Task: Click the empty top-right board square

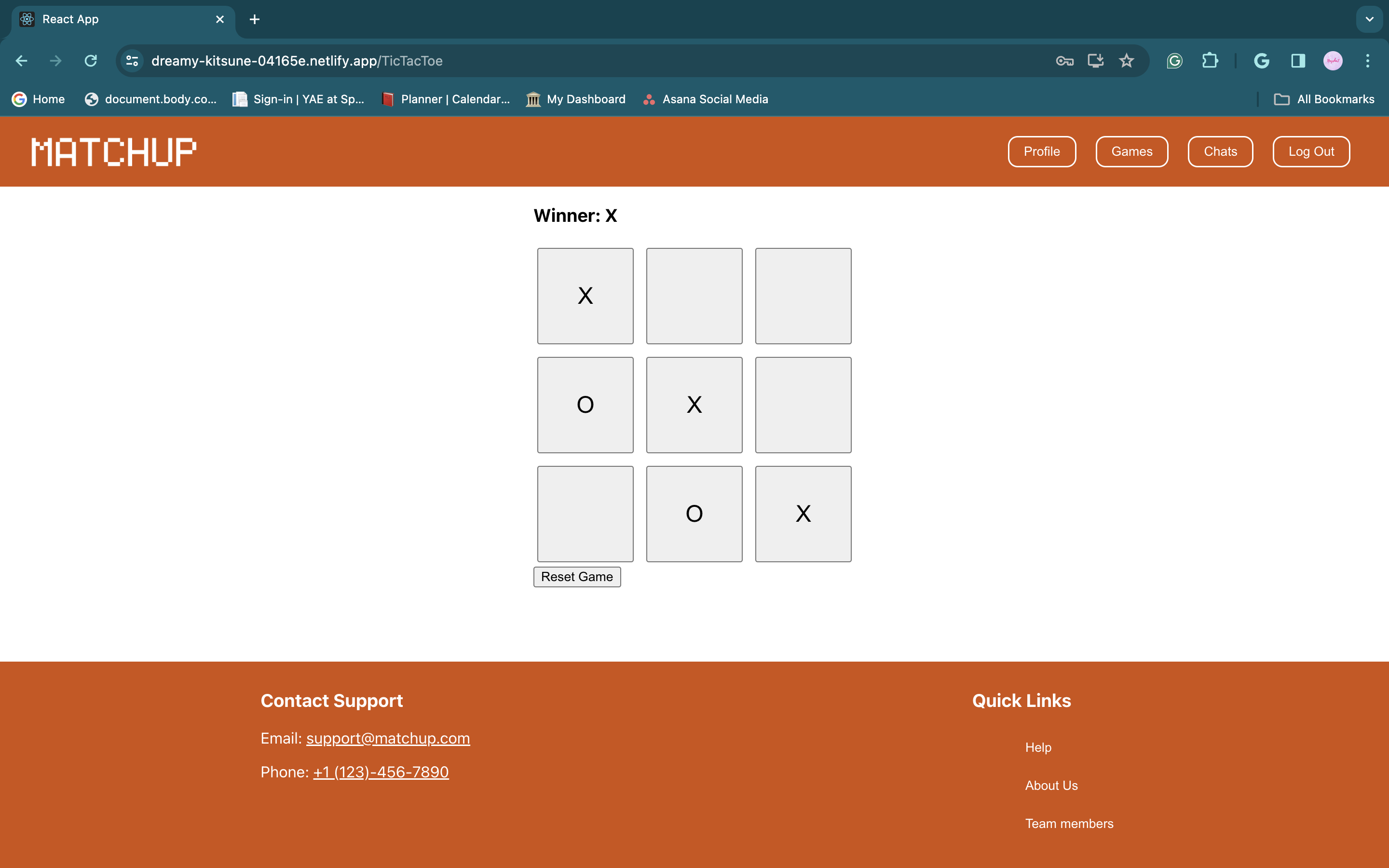Action: [803, 296]
